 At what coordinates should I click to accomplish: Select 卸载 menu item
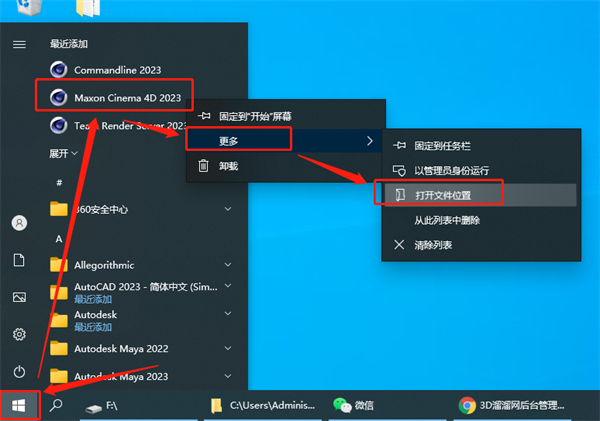(286, 166)
